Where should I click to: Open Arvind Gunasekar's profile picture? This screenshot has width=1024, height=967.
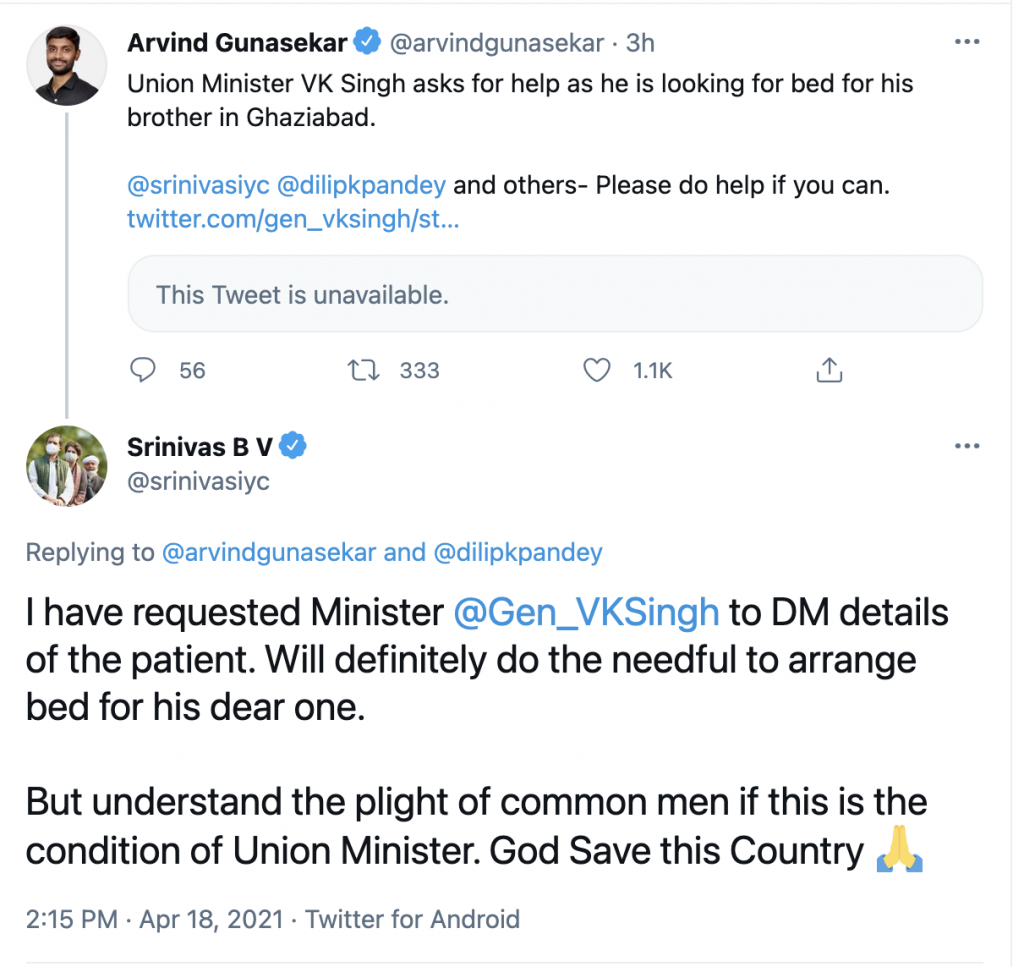(x=65, y=65)
